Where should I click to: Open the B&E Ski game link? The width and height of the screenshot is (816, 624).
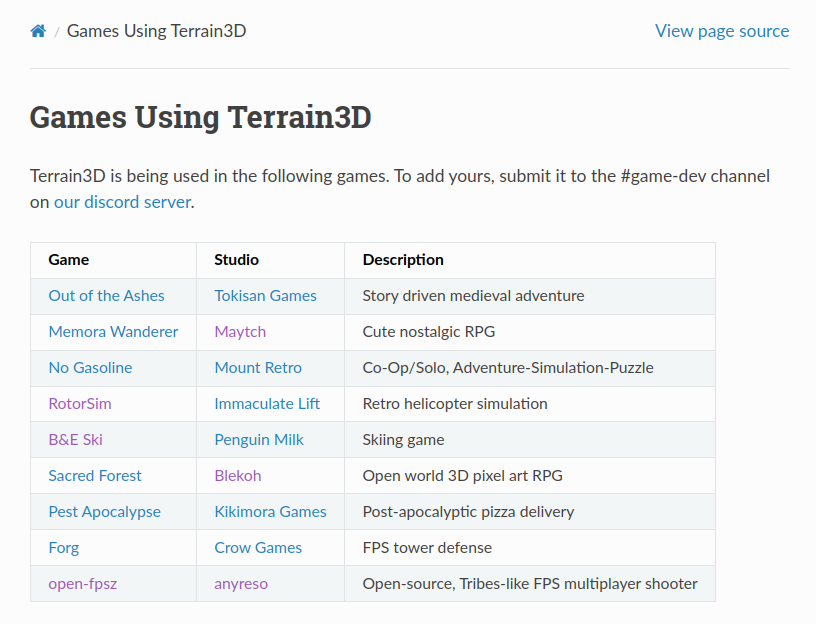click(75, 439)
